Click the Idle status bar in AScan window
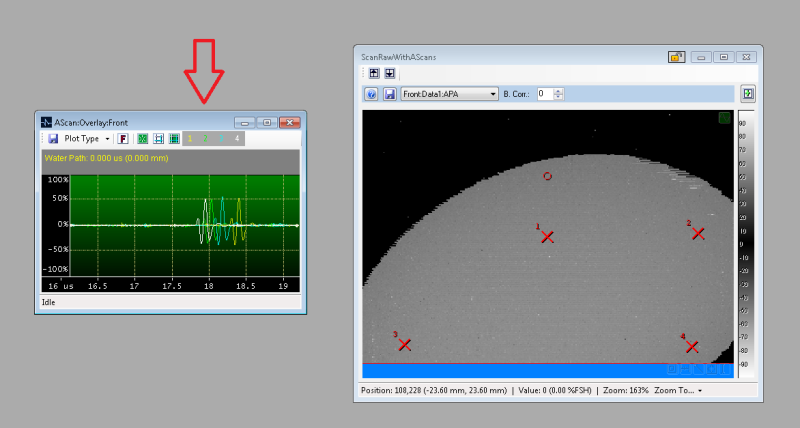The height and width of the screenshot is (428, 800). coord(171,302)
